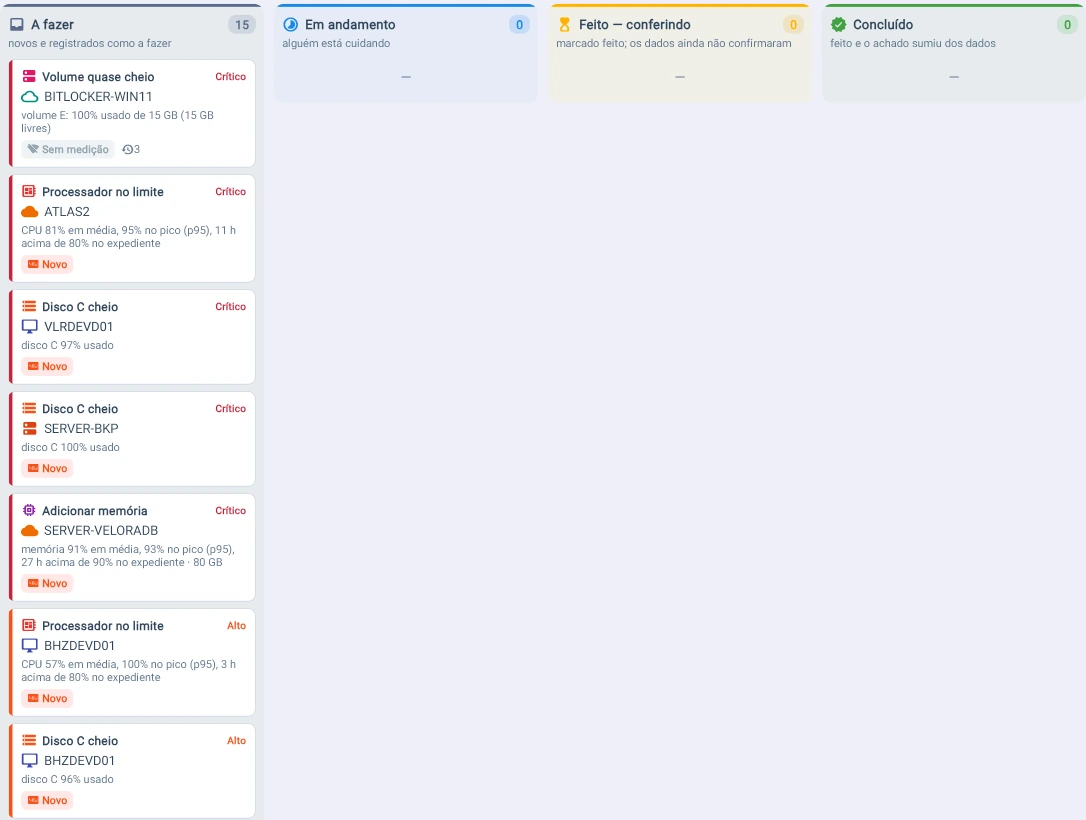The image size is (1086, 820).
Task: Select the A fazer column title
Action: tap(53, 25)
